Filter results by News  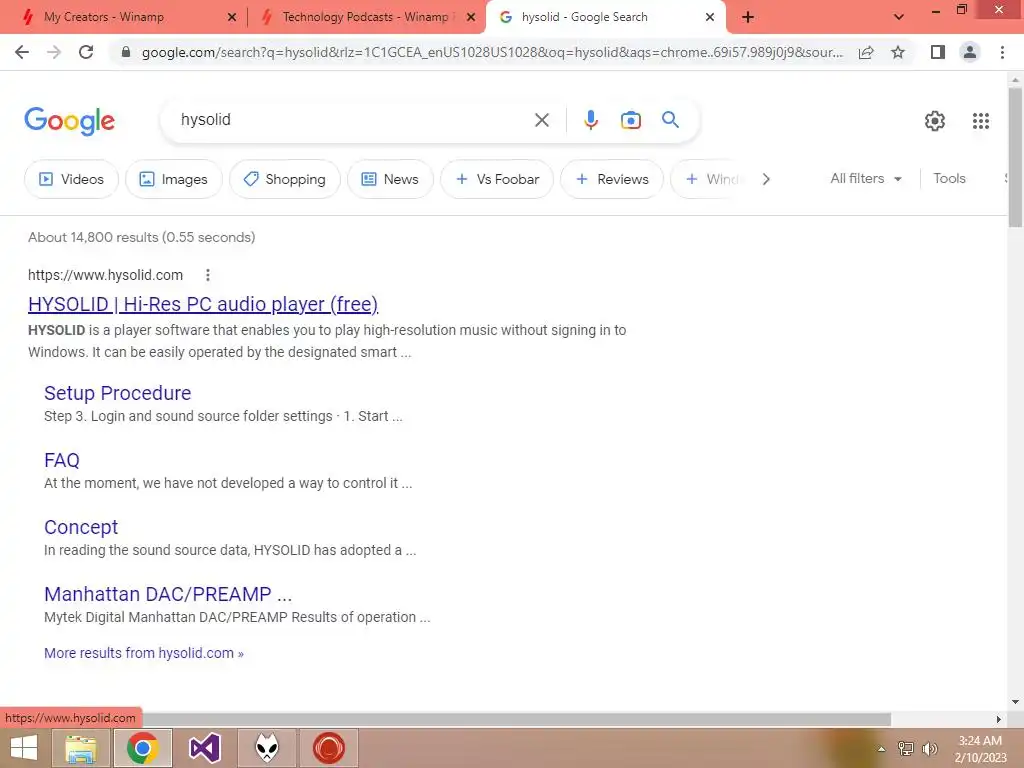[x=390, y=179]
